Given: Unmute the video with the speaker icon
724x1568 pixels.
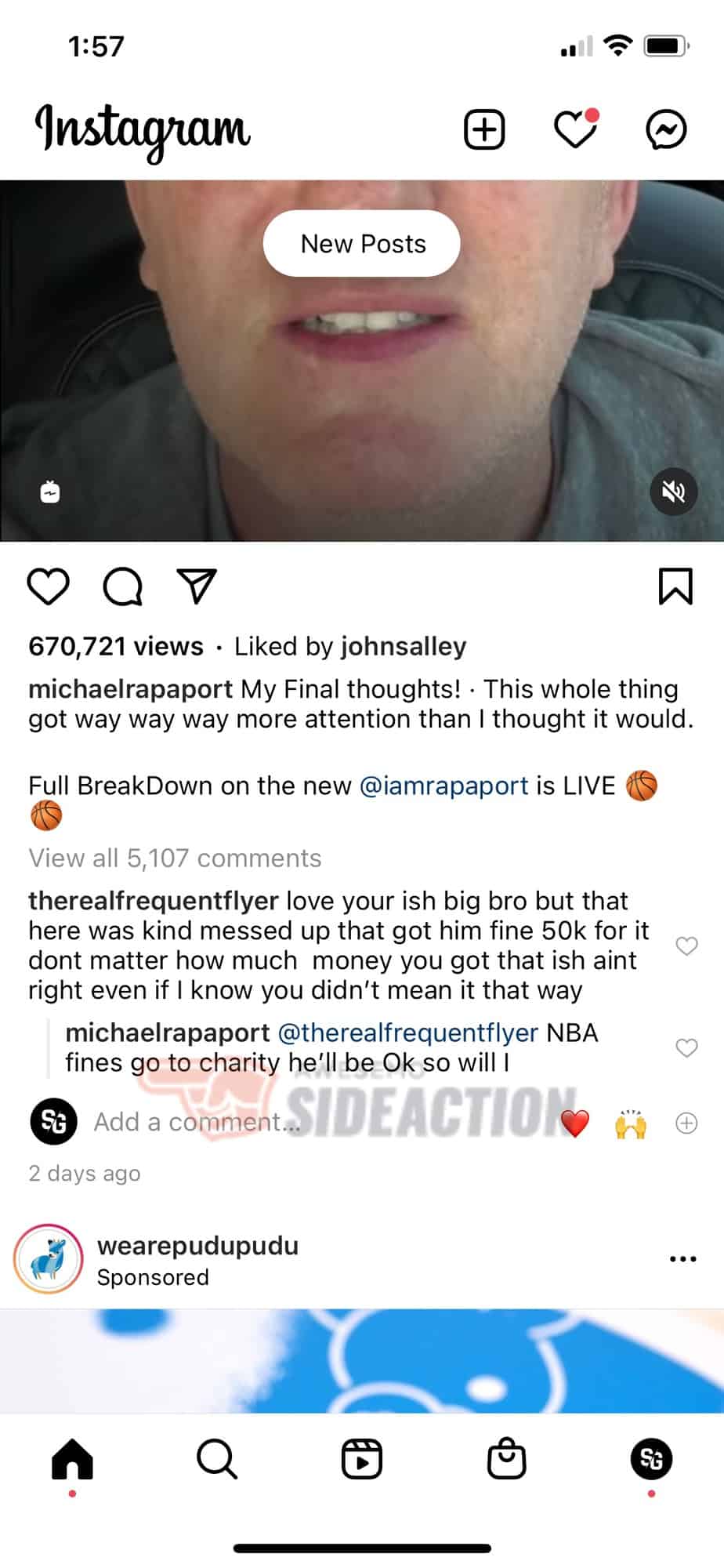Looking at the screenshot, I should pyautogui.click(x=674, y=492).
